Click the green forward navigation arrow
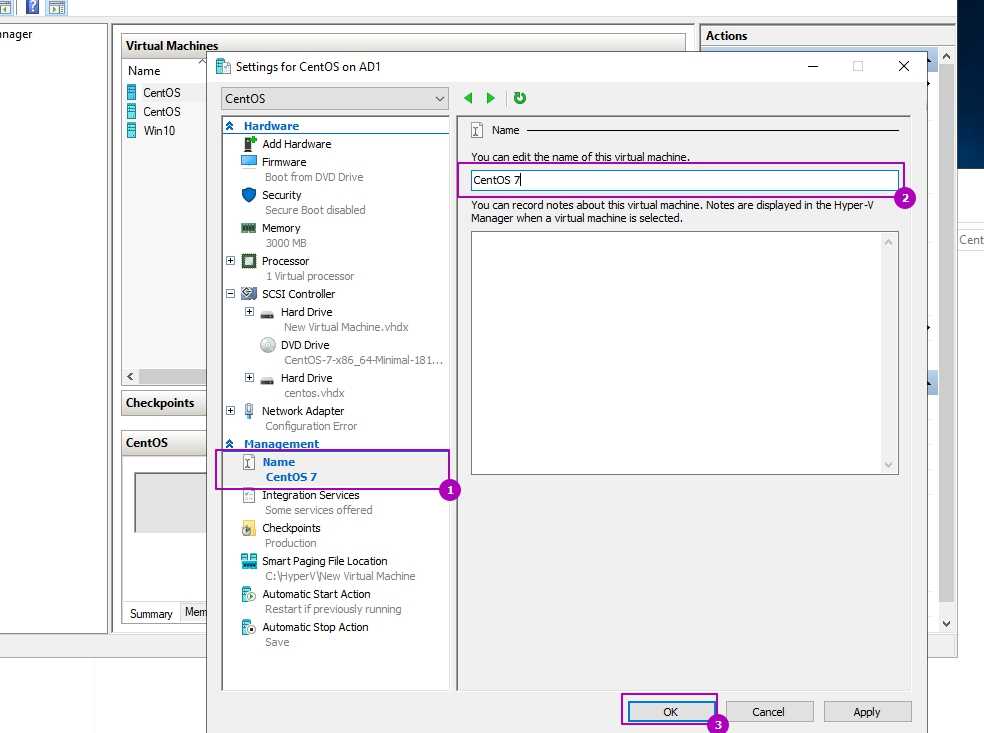The image size is (984, 733). pos(491,98)
